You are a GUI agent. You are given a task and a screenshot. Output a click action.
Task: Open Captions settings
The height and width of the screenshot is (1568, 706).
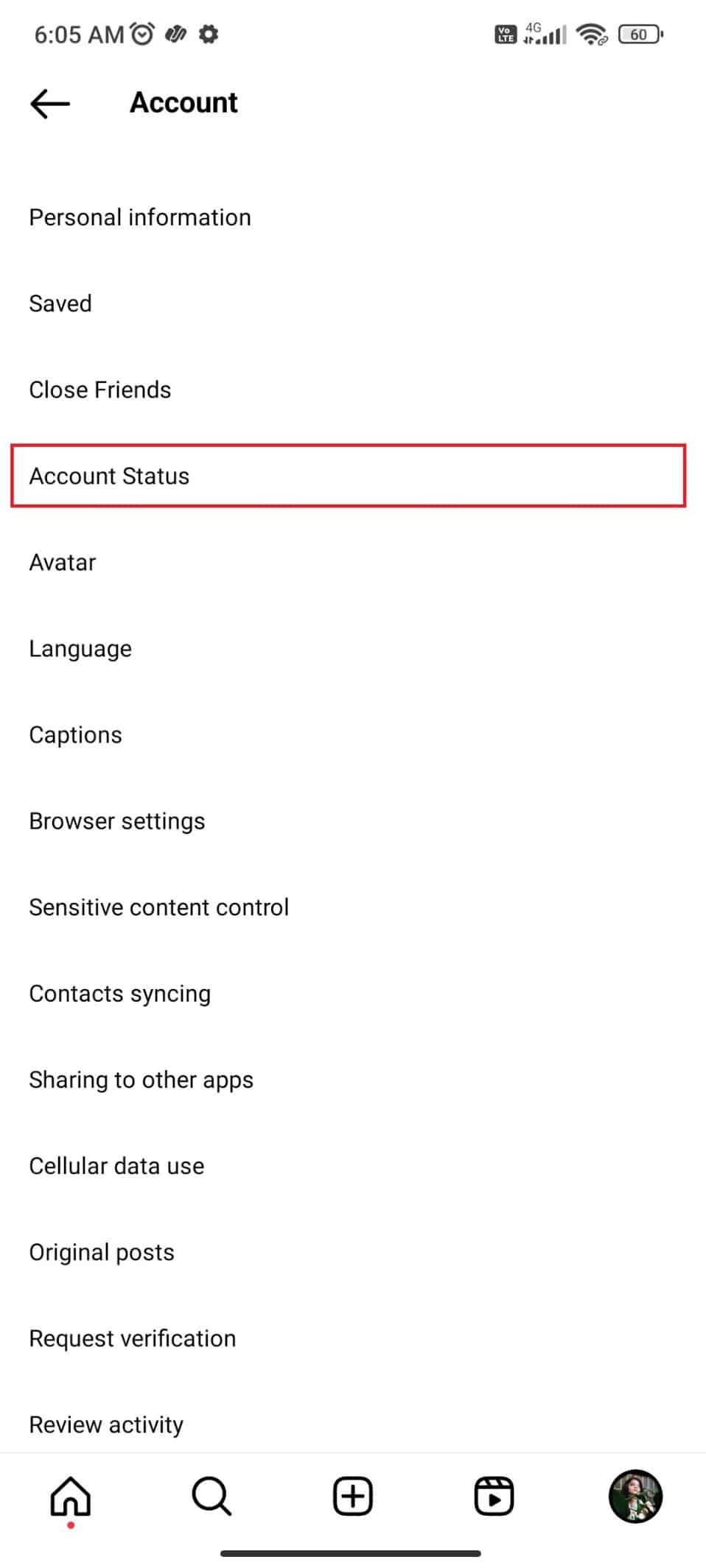tap(352, 734)
